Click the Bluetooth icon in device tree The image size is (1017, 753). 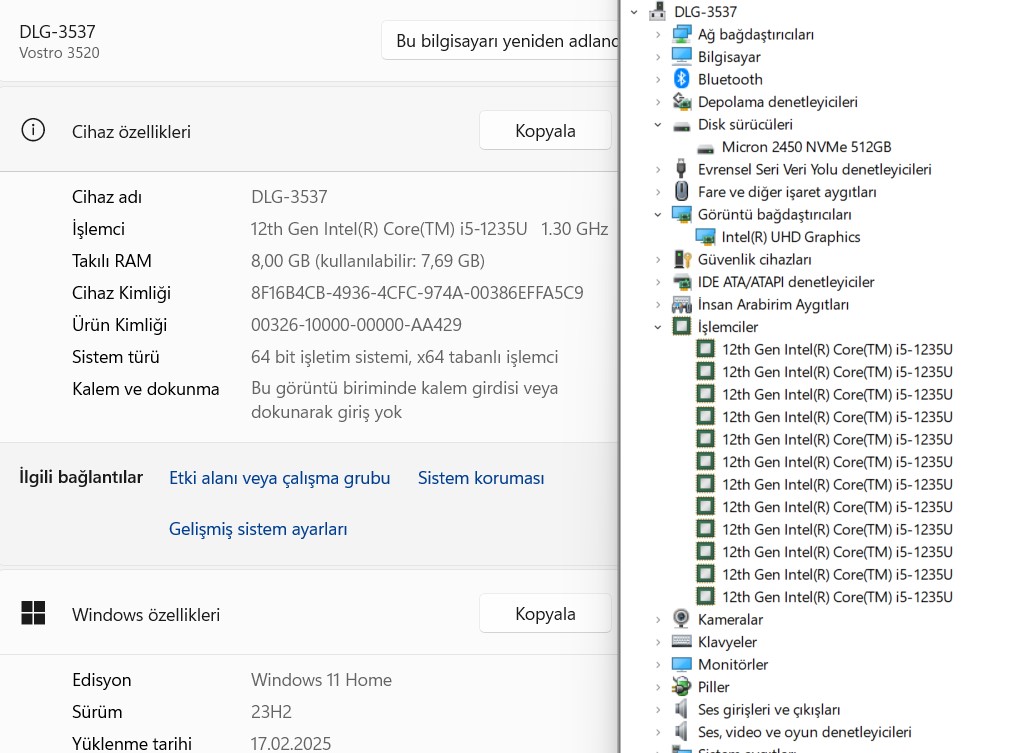(682, 79)
